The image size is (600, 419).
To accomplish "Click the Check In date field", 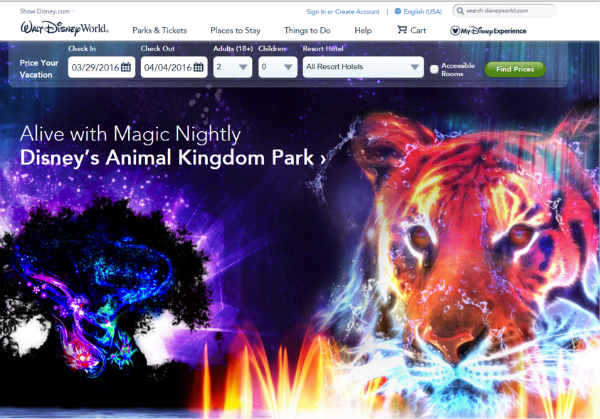I will coord(101,67).
